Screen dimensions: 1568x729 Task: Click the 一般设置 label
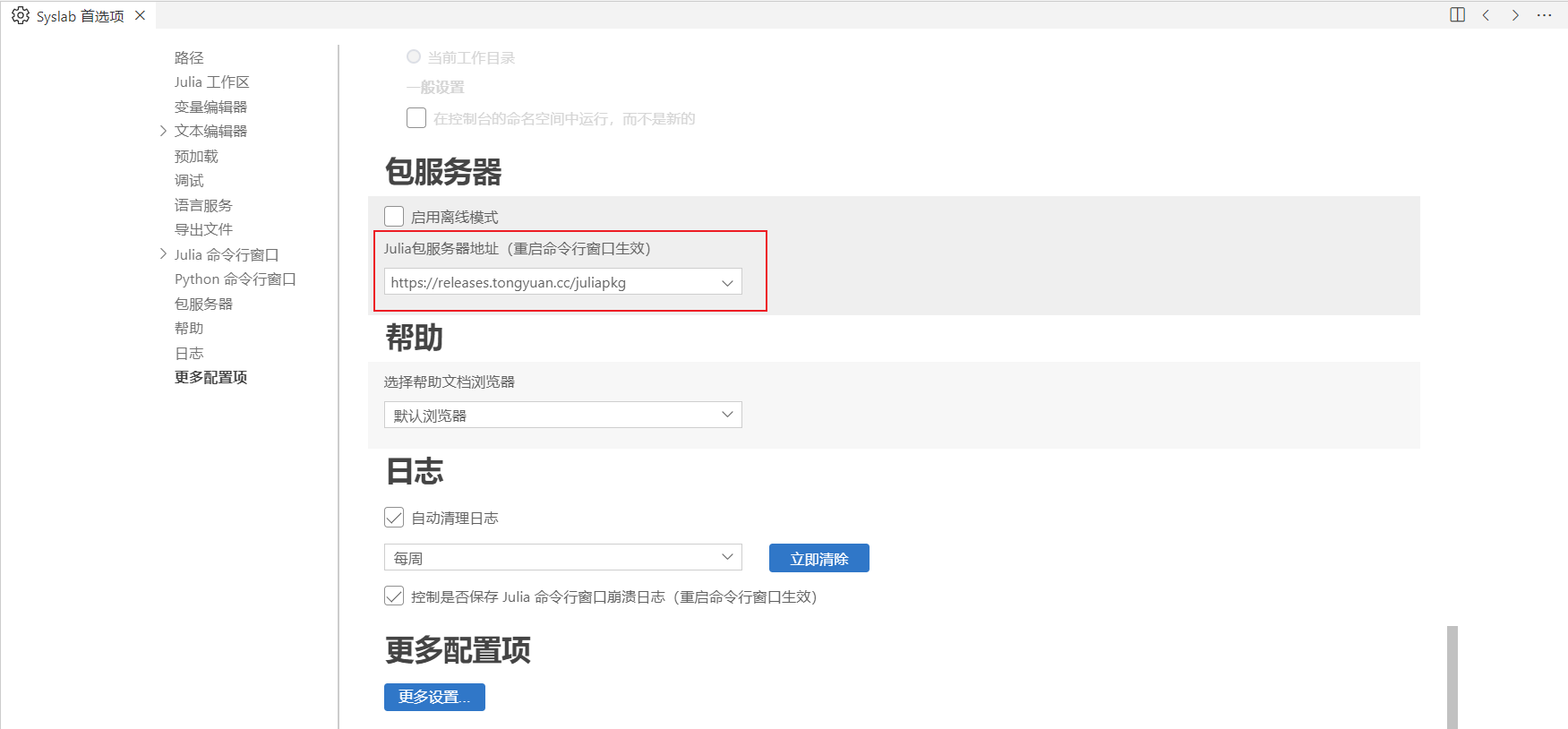click(435, 87)
